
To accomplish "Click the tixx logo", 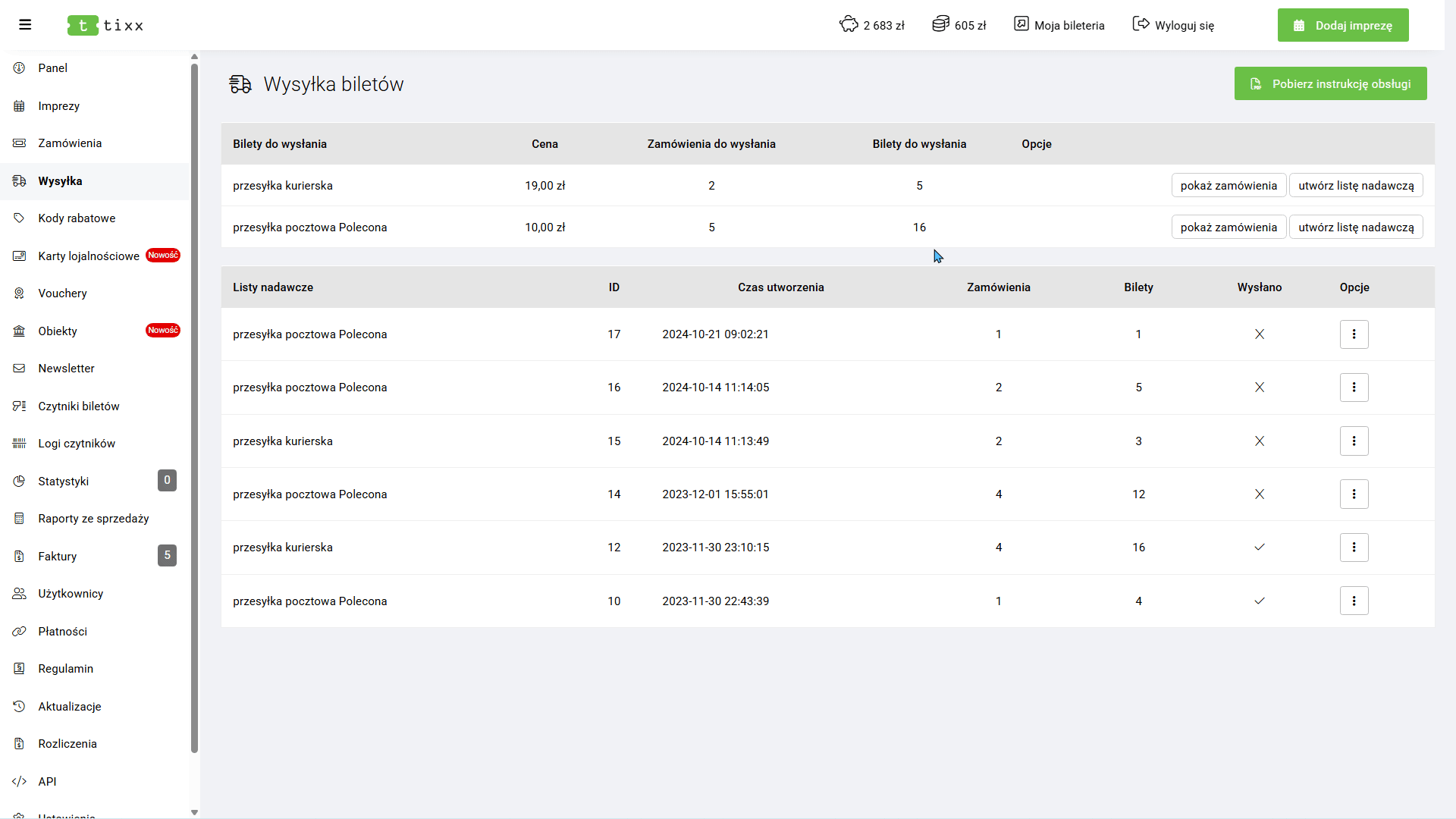I will pos(105,25).
